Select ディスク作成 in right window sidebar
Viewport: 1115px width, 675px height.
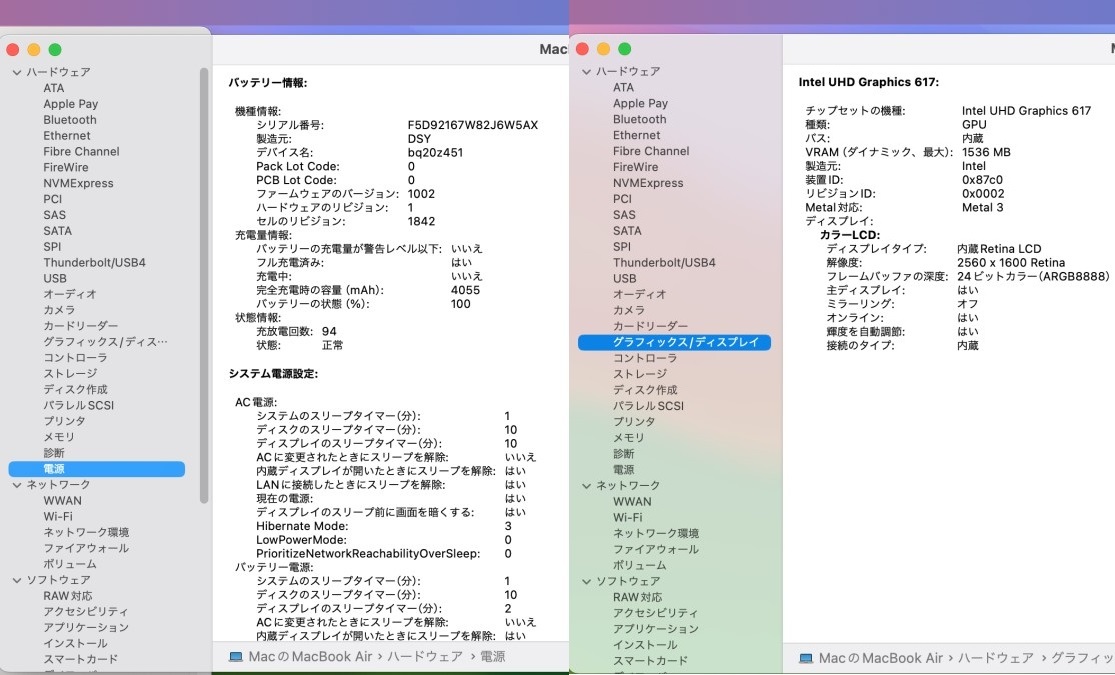[644, 390]
